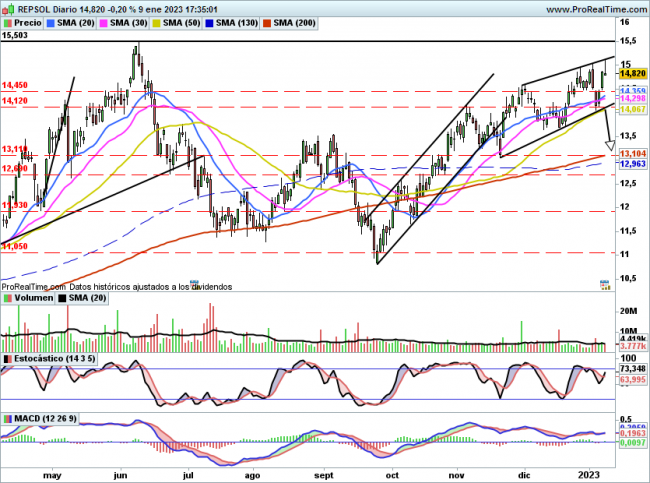This screenshot has width=650, height=483.
Task: Click the Volumen legend icon
Action: click(7, 298)
